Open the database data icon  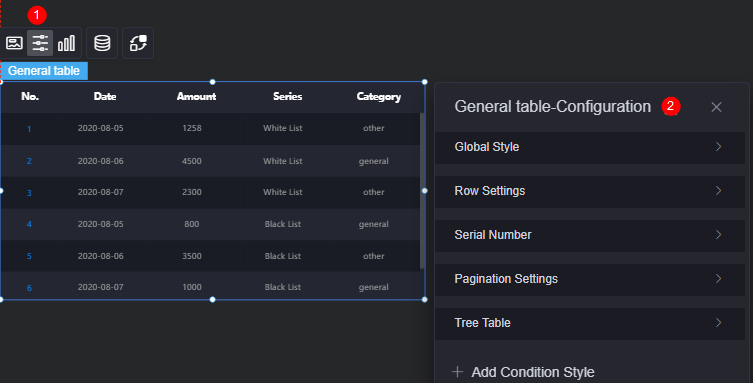[x=102, y=43]
